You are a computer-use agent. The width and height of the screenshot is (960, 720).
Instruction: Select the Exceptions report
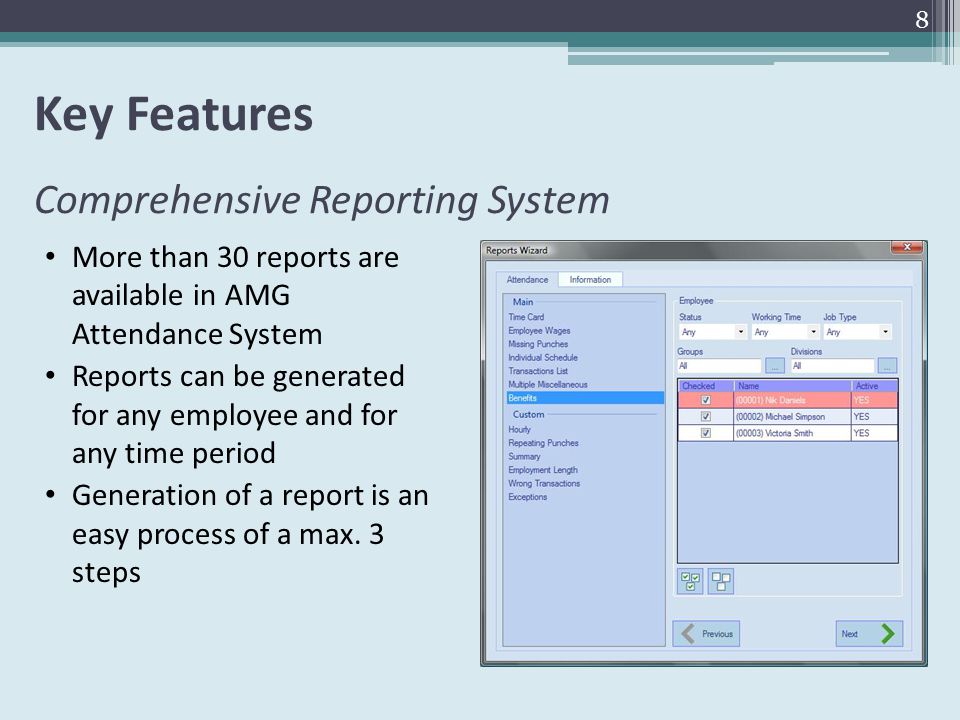pyautogui.click(x=527, y=497)
